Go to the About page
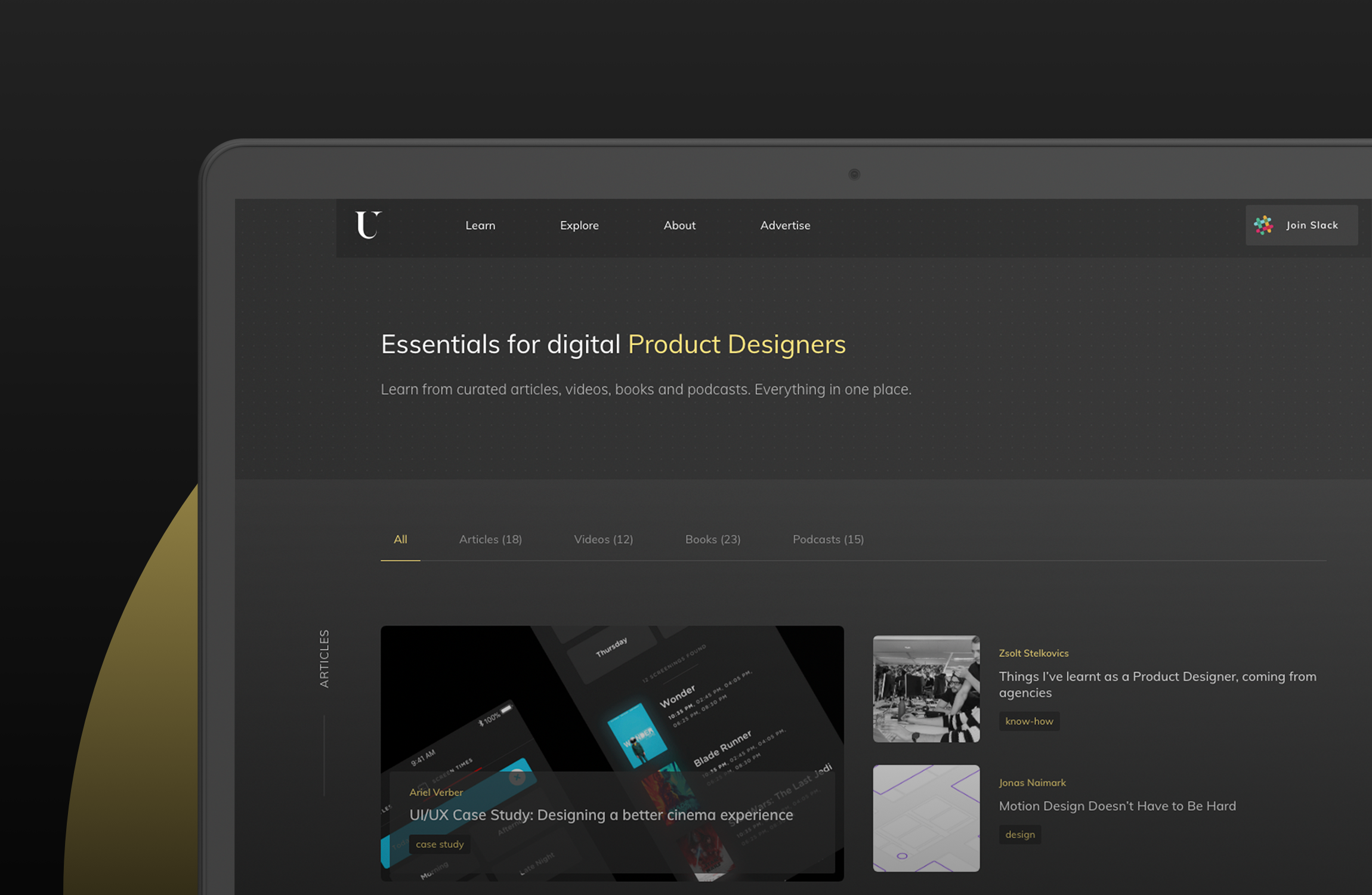1372x895 pixels. [679, 226]
